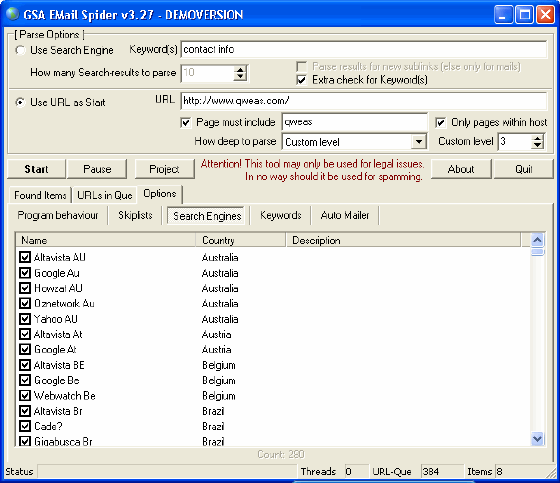This screenshot has height=483, width=560.
Task: Click Austria country cell for Google At
Action: (x=216, y=349)
